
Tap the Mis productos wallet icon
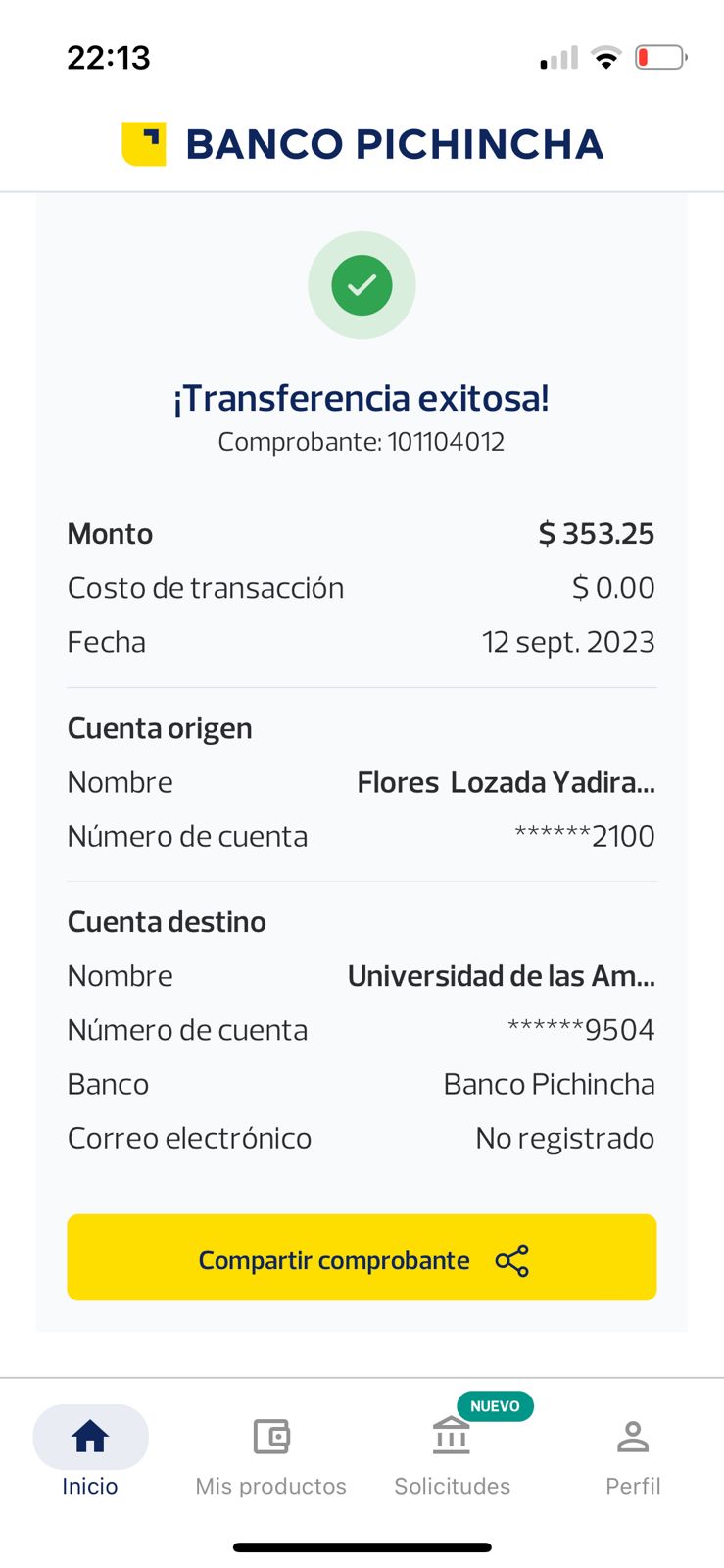[271, 1437]
